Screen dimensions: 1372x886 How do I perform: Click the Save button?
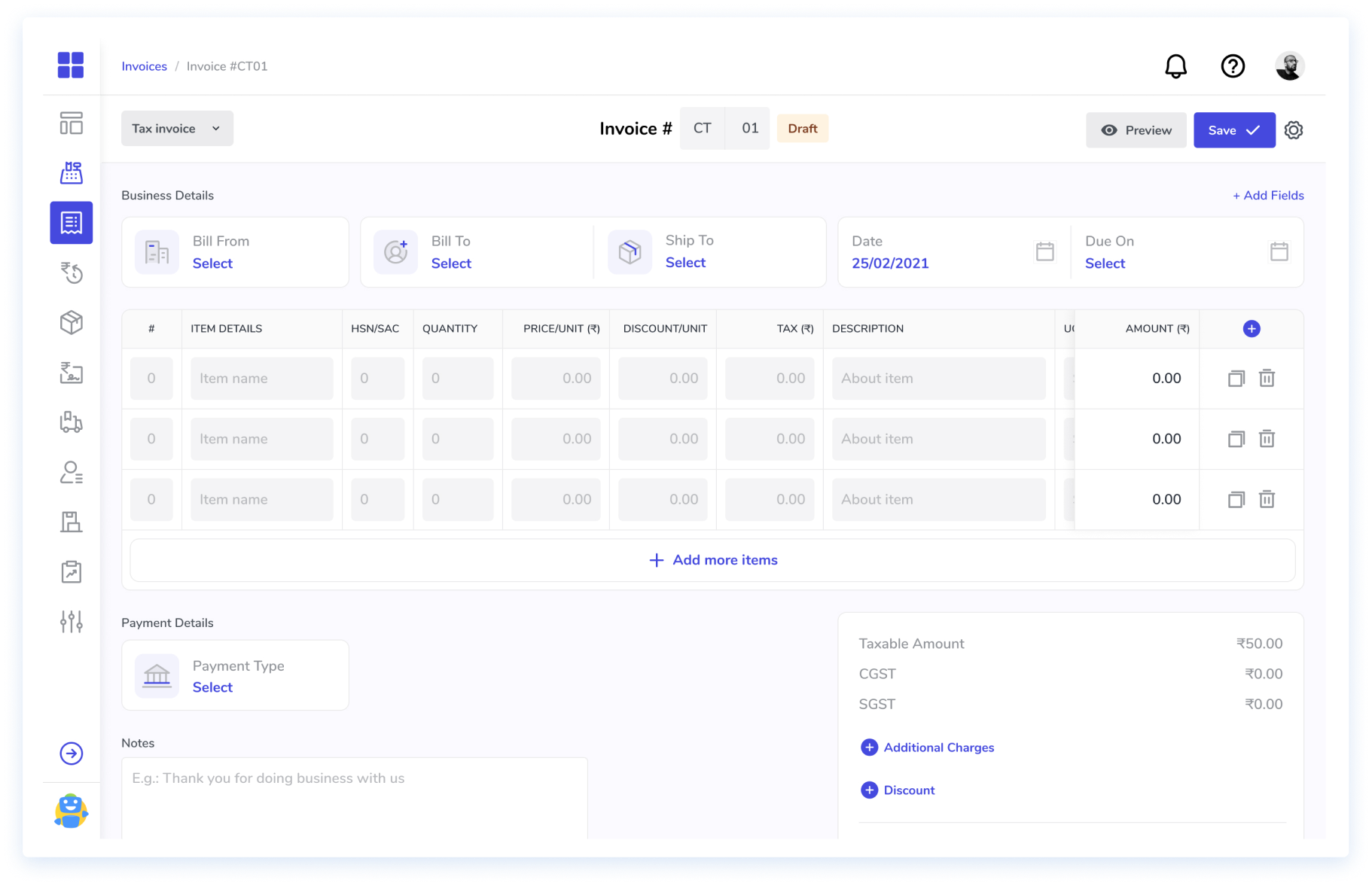click(x=1233, y=130)
